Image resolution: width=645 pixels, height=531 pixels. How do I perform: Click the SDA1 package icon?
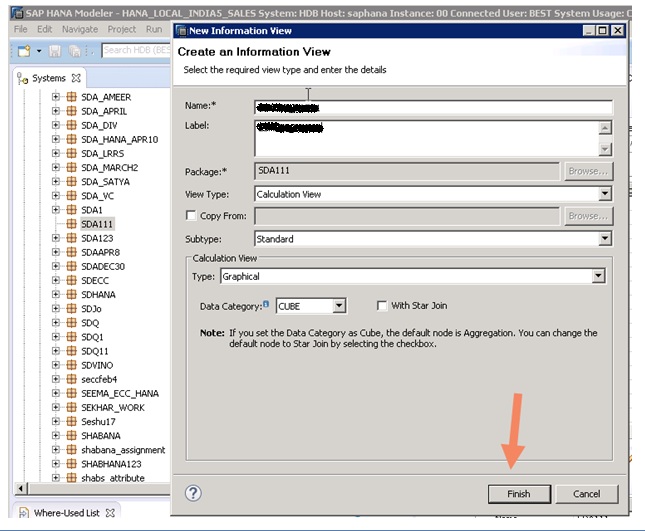click(x=72, y=210)
